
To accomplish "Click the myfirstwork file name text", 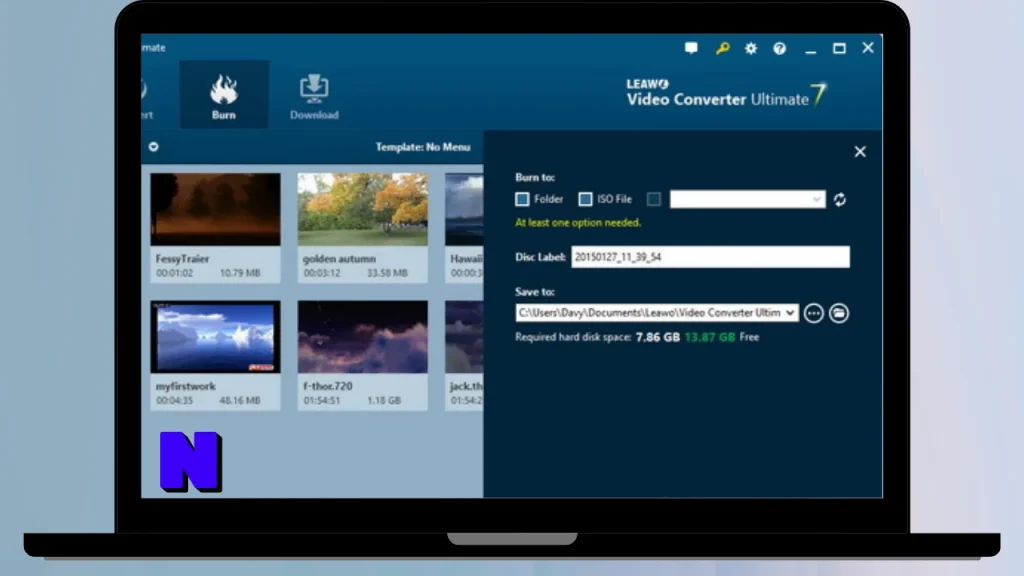I will (x=185, y=386).
